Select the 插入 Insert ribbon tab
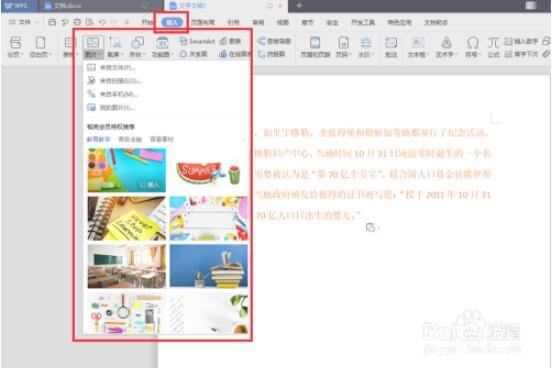552x372 pixels. point(172,22)
